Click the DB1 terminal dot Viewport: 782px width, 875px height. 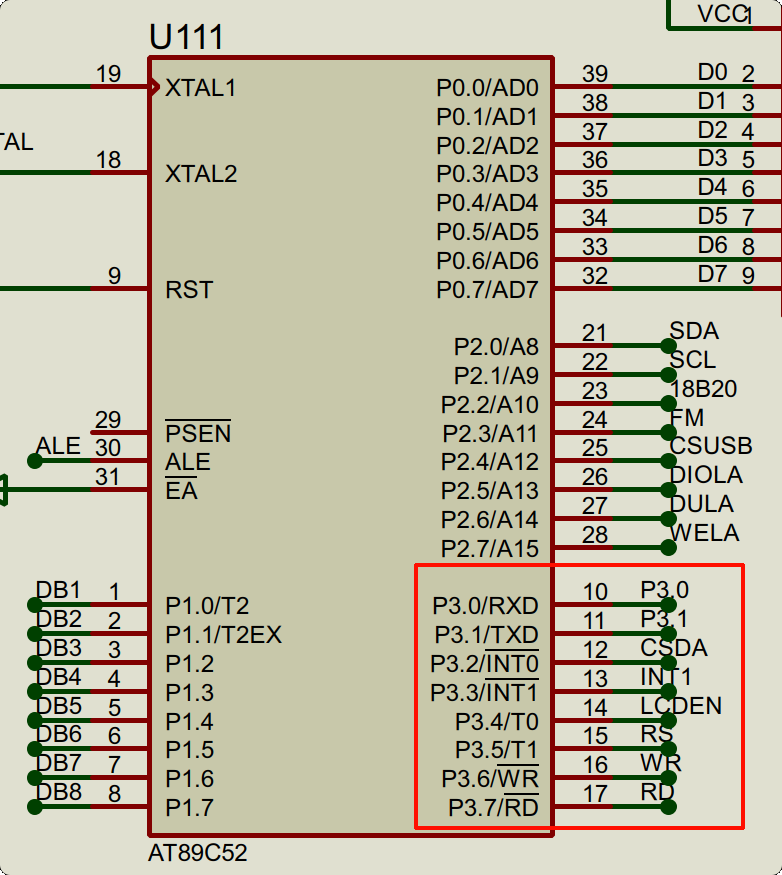pos(35,605)
